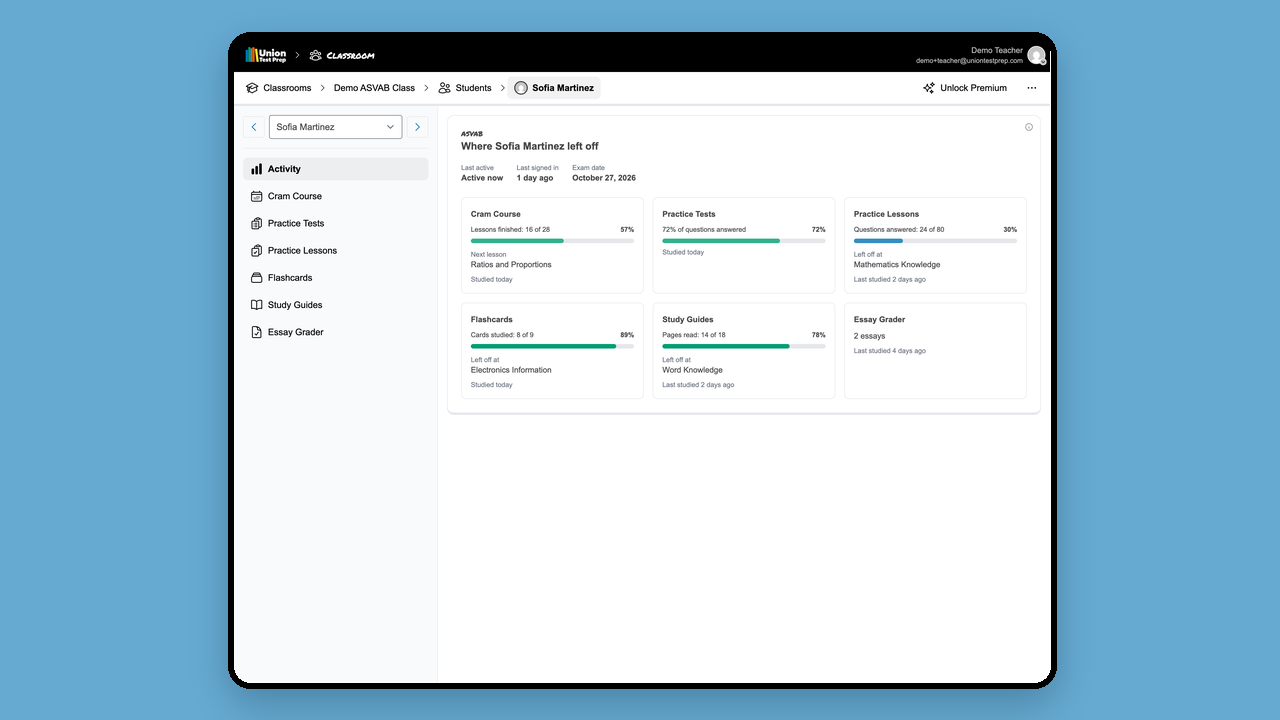Open the Sofia Martinez student dropdown
Image resolution: width=1280 pixels, height=720 pixels.
[335, 127]
